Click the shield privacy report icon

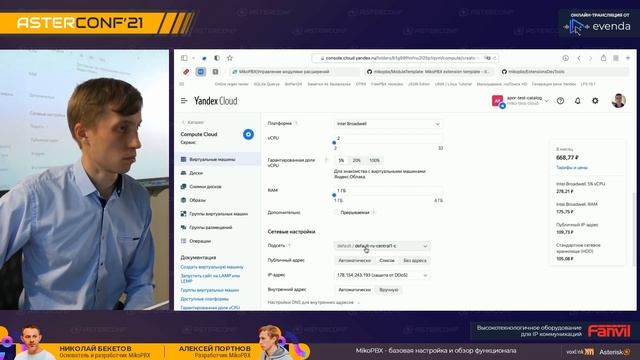[217, 58]
